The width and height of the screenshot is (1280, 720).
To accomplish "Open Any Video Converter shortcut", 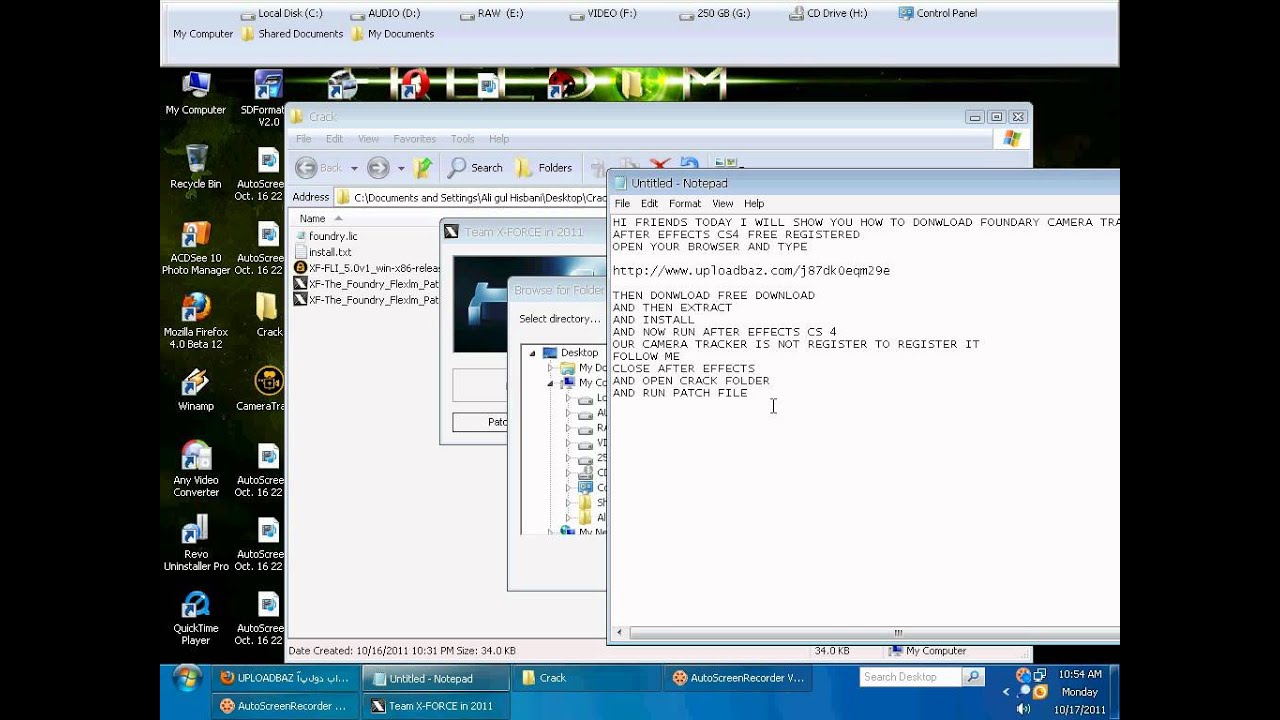I will click(196, 469).
